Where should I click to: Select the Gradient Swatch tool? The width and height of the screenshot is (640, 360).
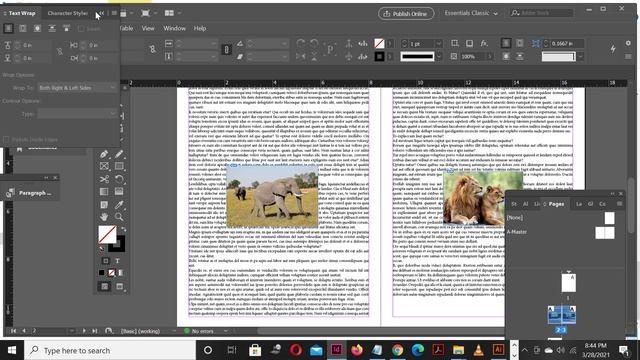tap(104, 191)
